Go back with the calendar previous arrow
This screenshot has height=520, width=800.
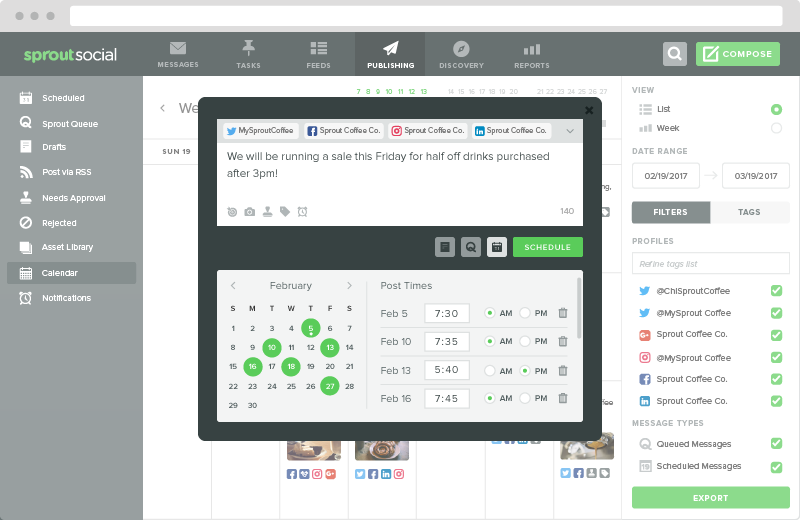click(162, 108)
